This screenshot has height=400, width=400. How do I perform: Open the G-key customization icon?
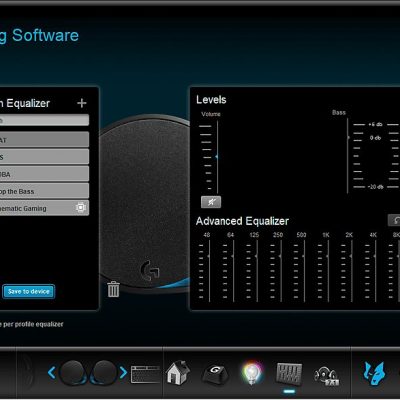click(x=215, y=373)
